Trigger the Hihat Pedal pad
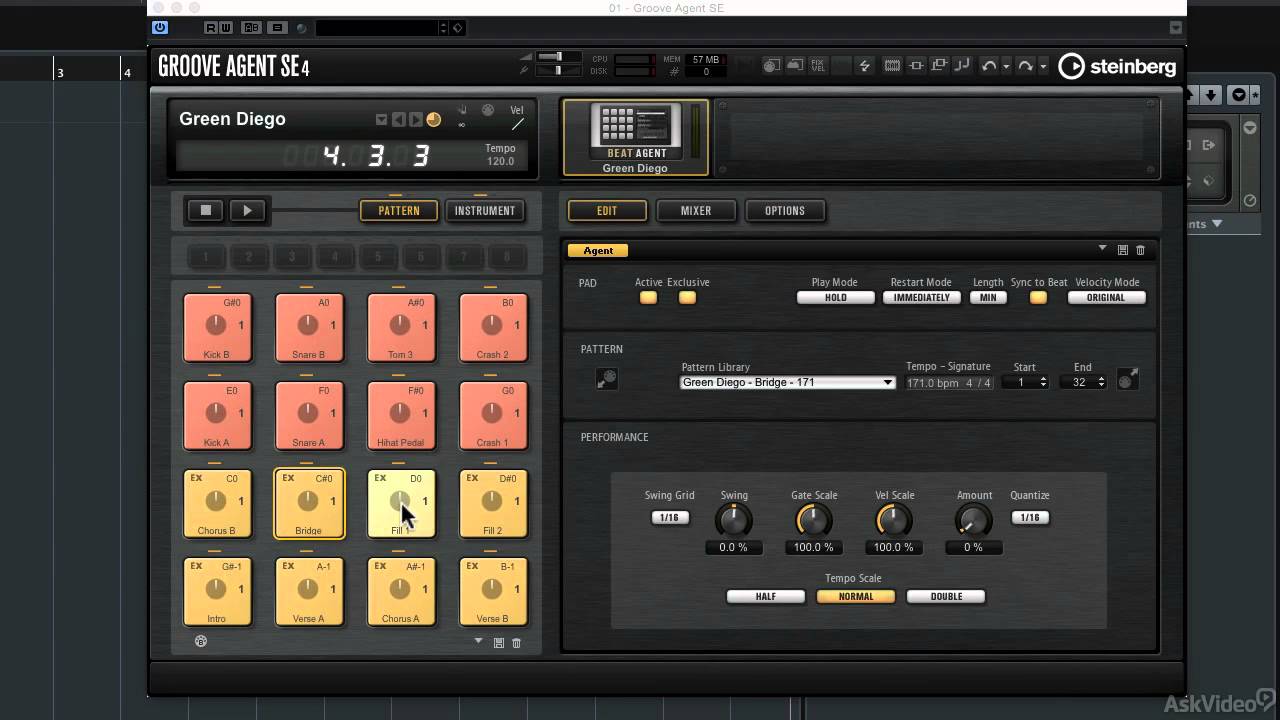Screen dimensions: 1280x720 401,415
